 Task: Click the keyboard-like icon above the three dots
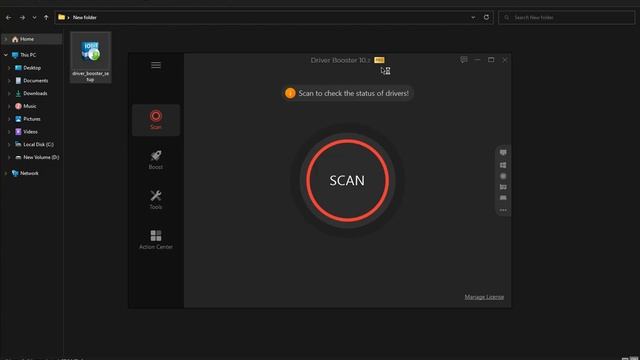[503, 198]
